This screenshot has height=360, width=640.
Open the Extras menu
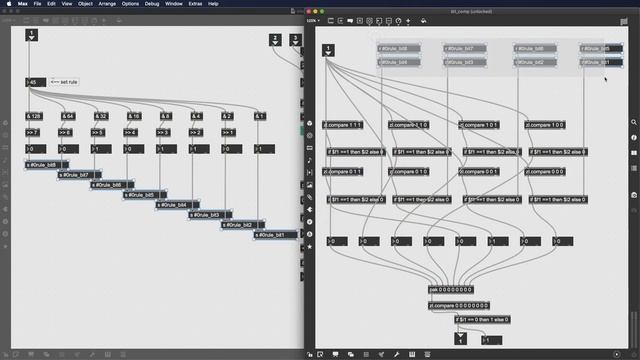pyautogui.click(x=195, y=4)
